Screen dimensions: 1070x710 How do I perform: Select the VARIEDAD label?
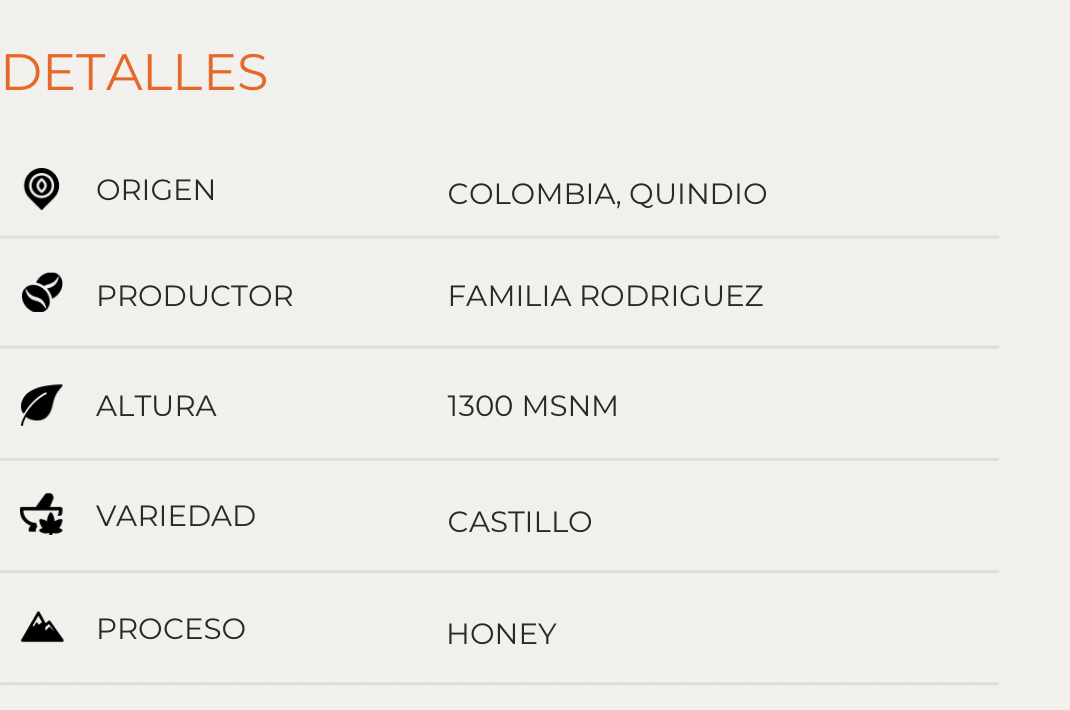[176, 516]
